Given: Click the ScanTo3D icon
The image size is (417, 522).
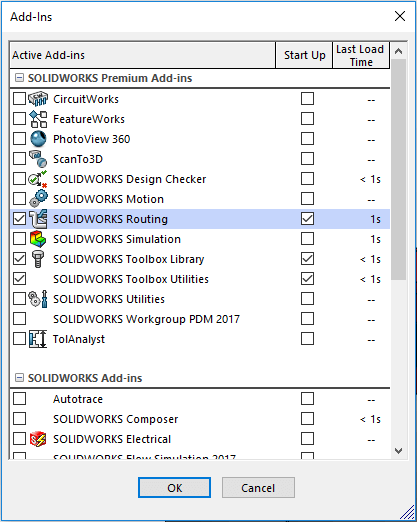Looking at the screenshot, I should [x=38, y=159].
